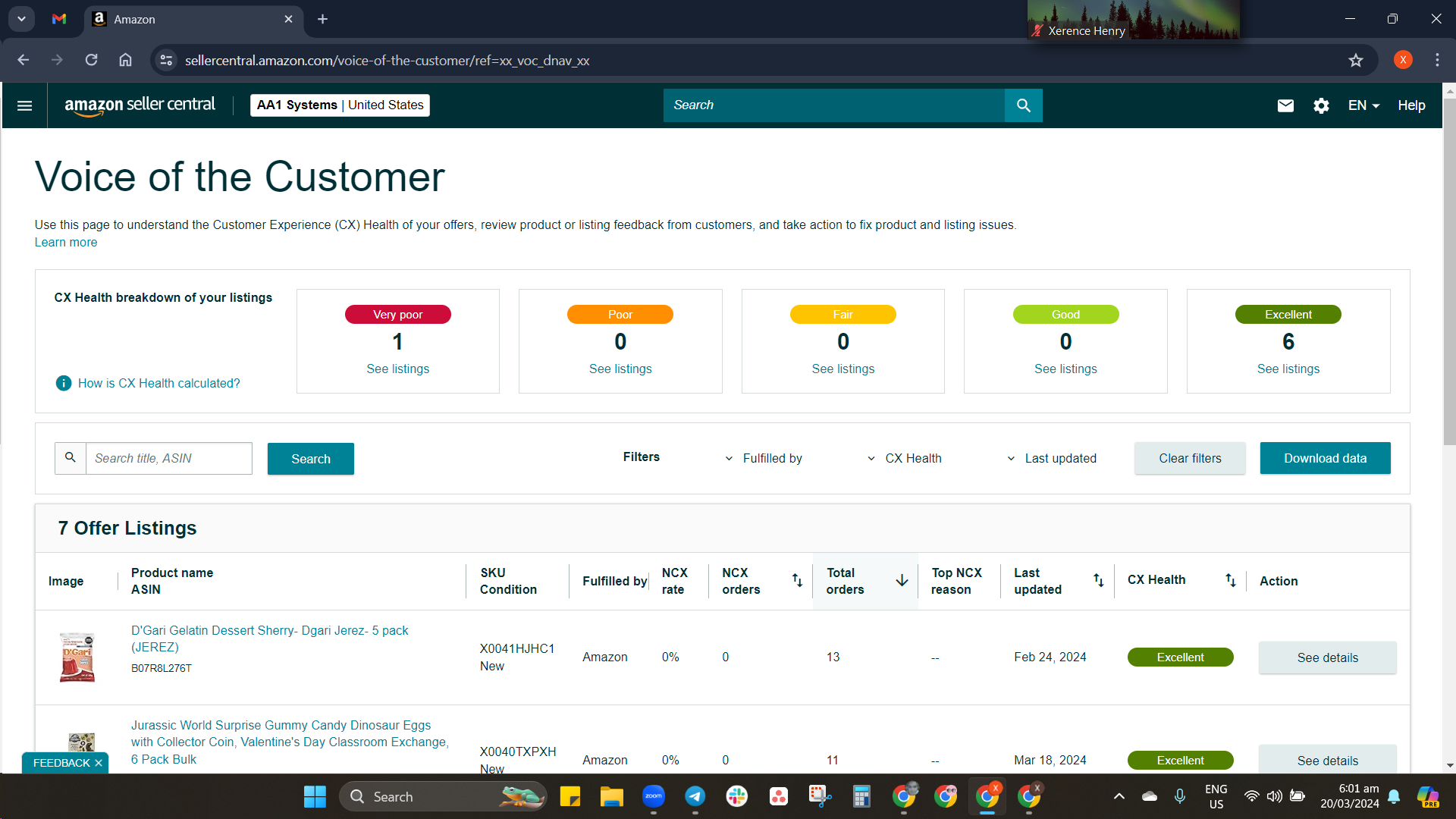Open the browser home page
The image size is (1456, 819).
pos(126,60)
